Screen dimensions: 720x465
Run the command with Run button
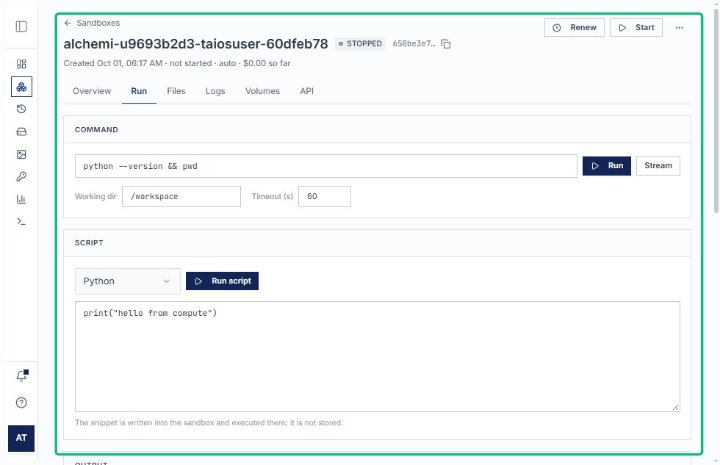(607, 166)
